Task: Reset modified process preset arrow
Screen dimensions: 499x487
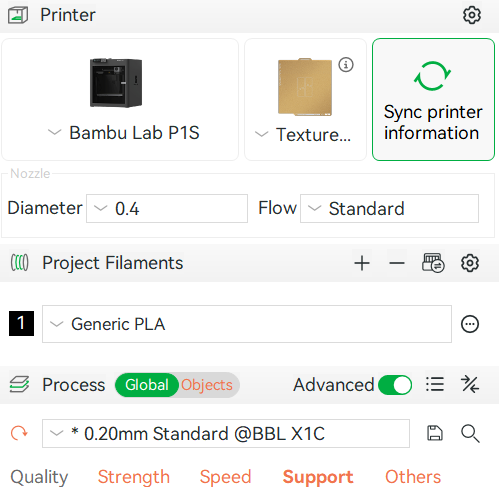Action: pyautogui.click(x=19, y=433)
